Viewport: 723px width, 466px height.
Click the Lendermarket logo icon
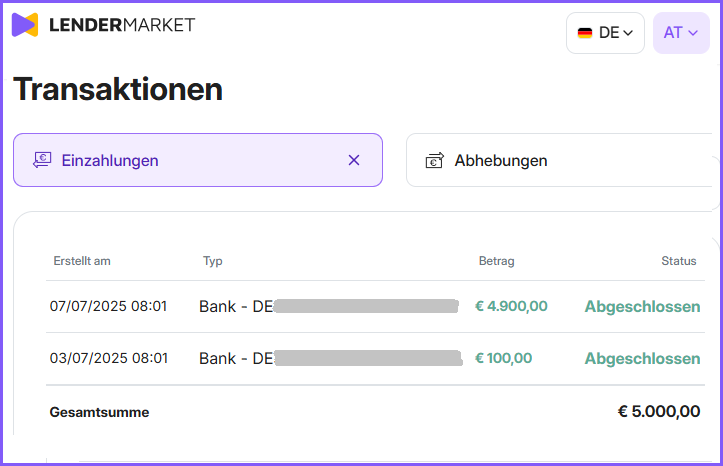pyautogui.click(x=25, y=25)
